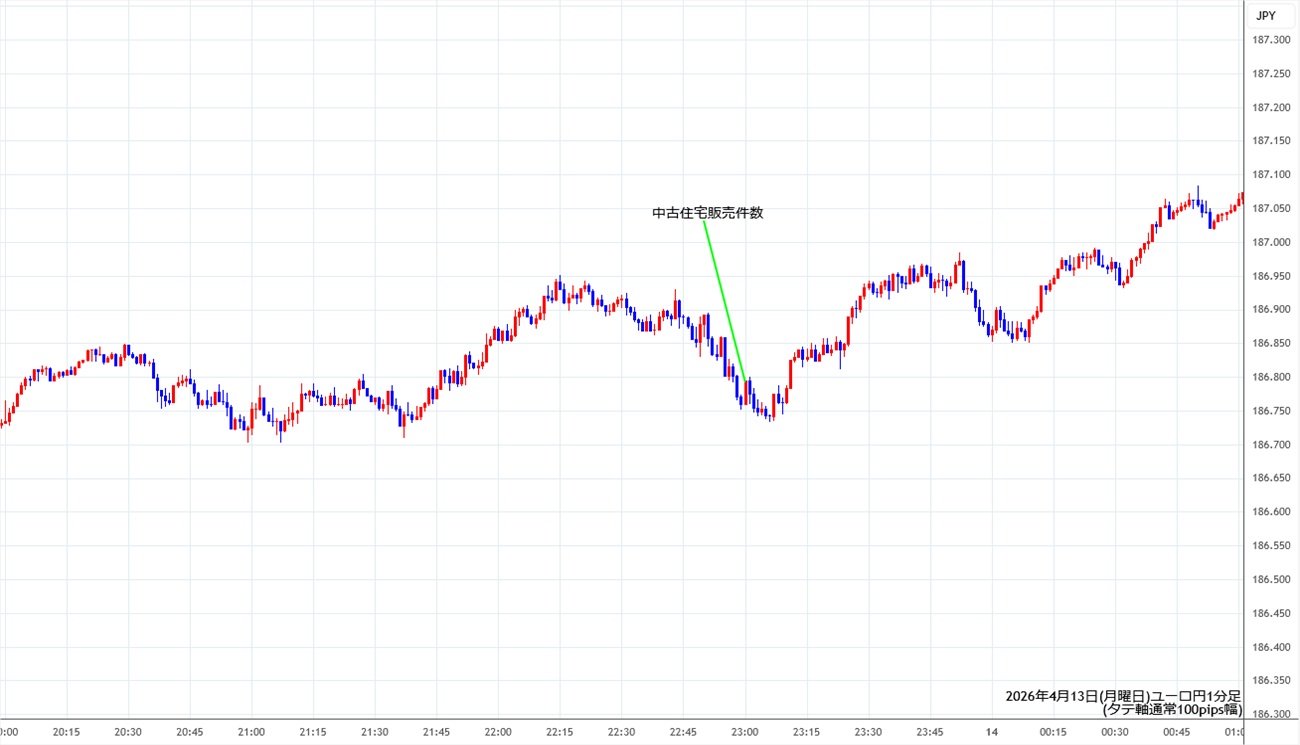Viewport: 1300px width, 745px height.
Task: Click the 186.750 price axis label
Action: pos(1270,411)
